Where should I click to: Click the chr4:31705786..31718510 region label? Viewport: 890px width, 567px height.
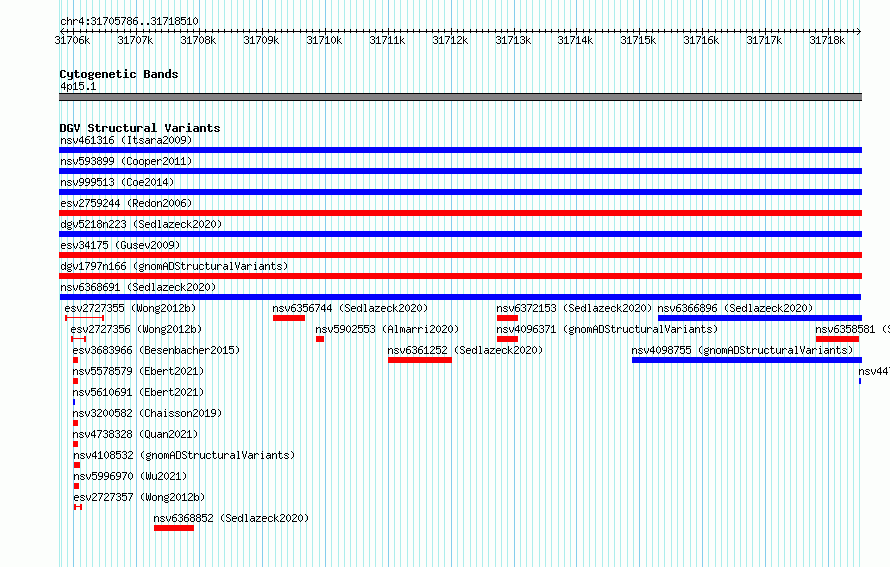(129, 22)
